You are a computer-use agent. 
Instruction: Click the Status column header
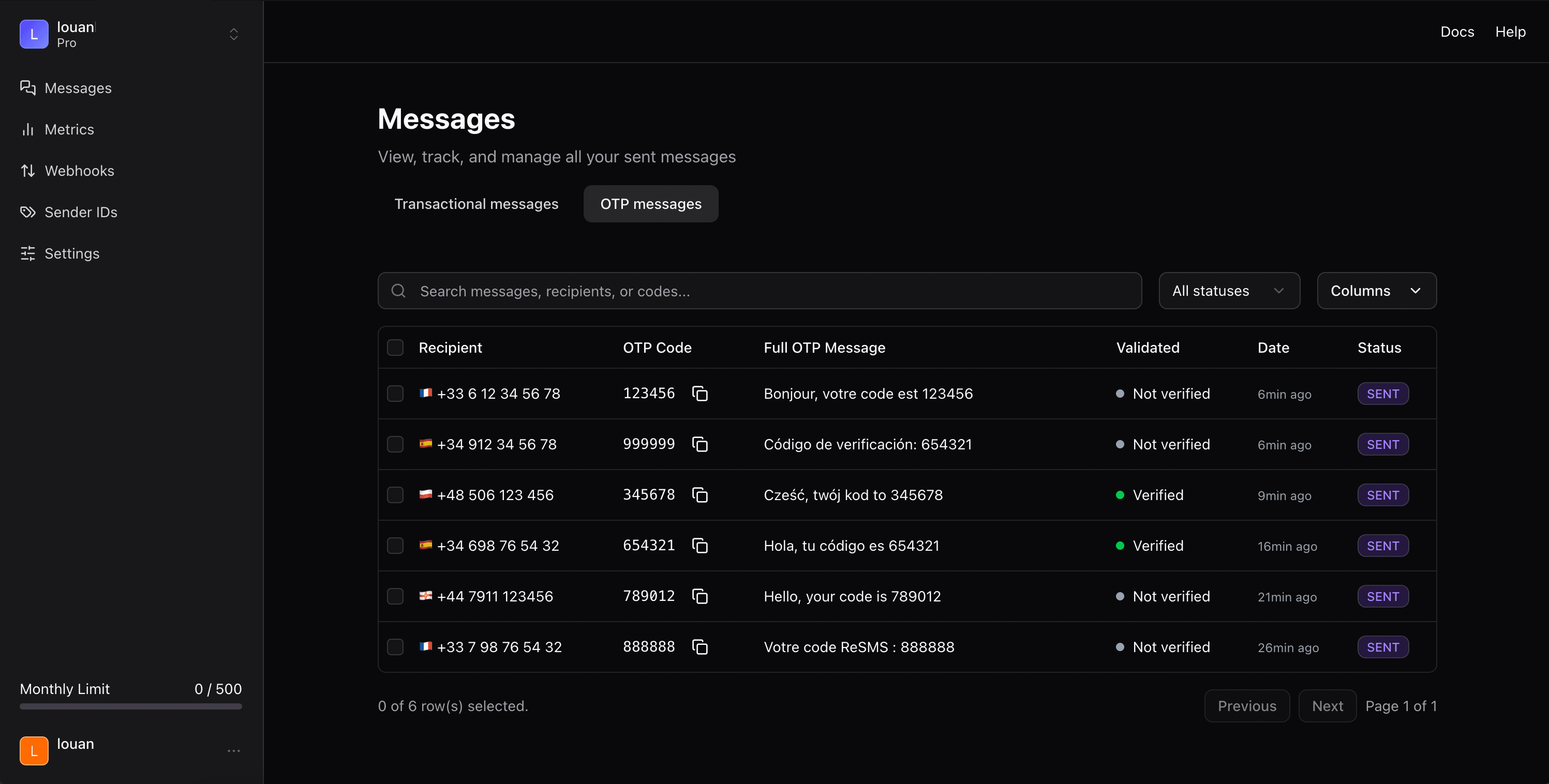pyautogui.click(x=1379, y=348)
